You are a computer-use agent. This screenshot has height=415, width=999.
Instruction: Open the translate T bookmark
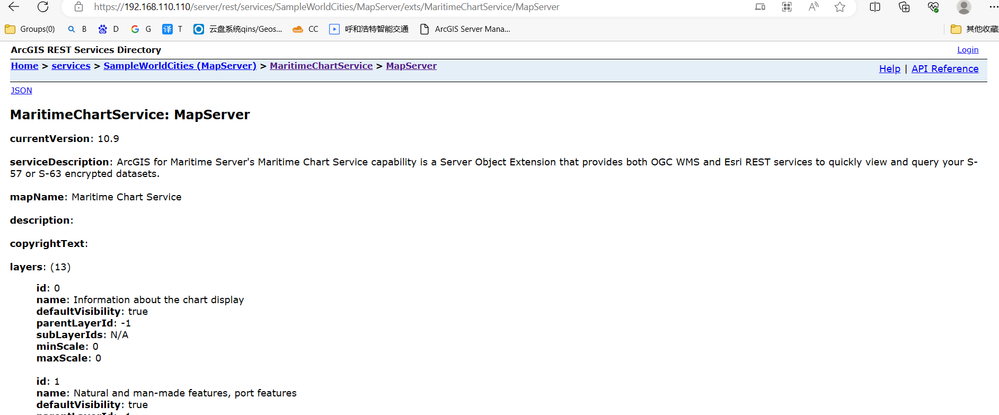click(x=172, y=29)
